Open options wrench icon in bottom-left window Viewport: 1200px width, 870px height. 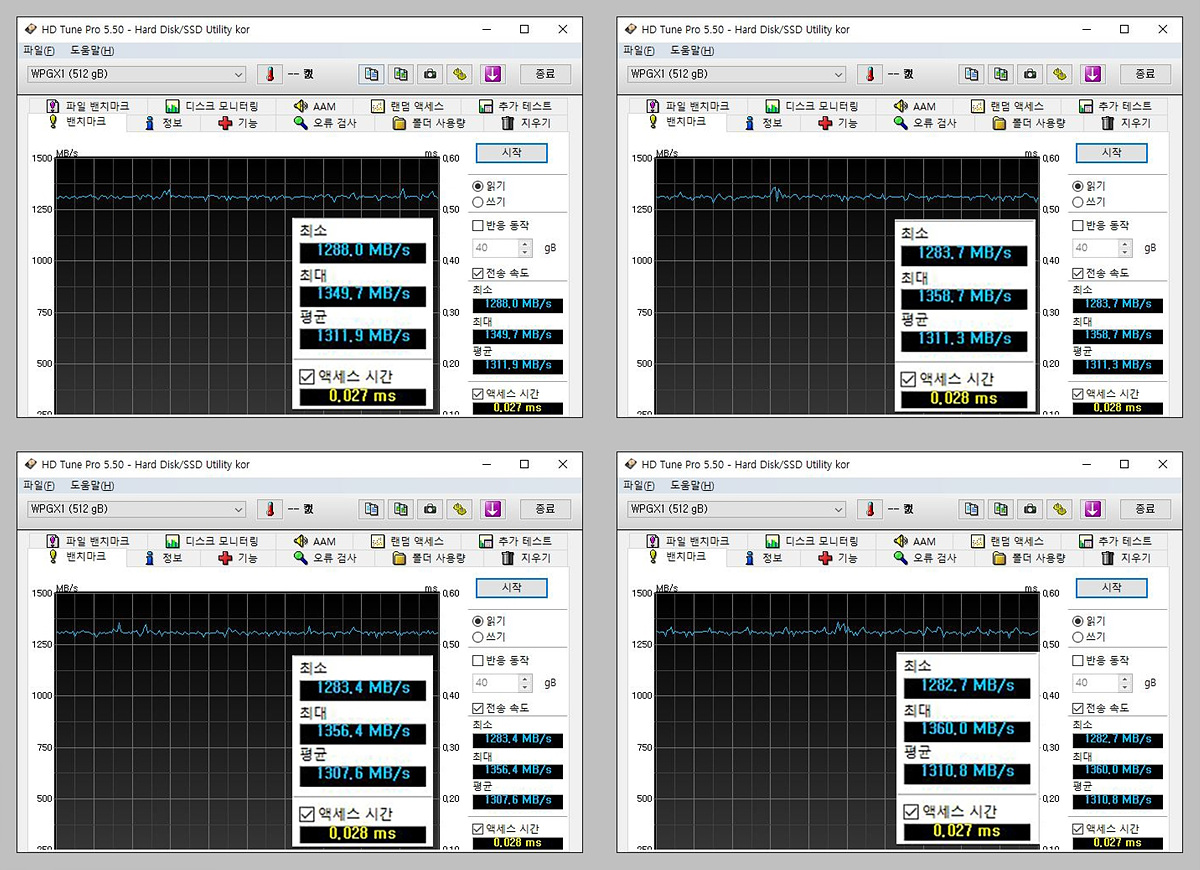(x=459, y=509)
